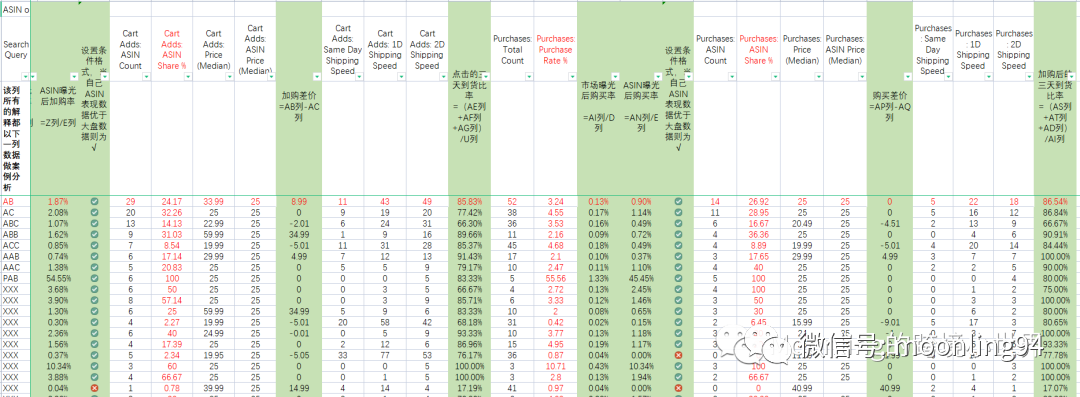
Task: Open the Purchases: 2D Shipping Speed filter
Action: coord(1030,77)
